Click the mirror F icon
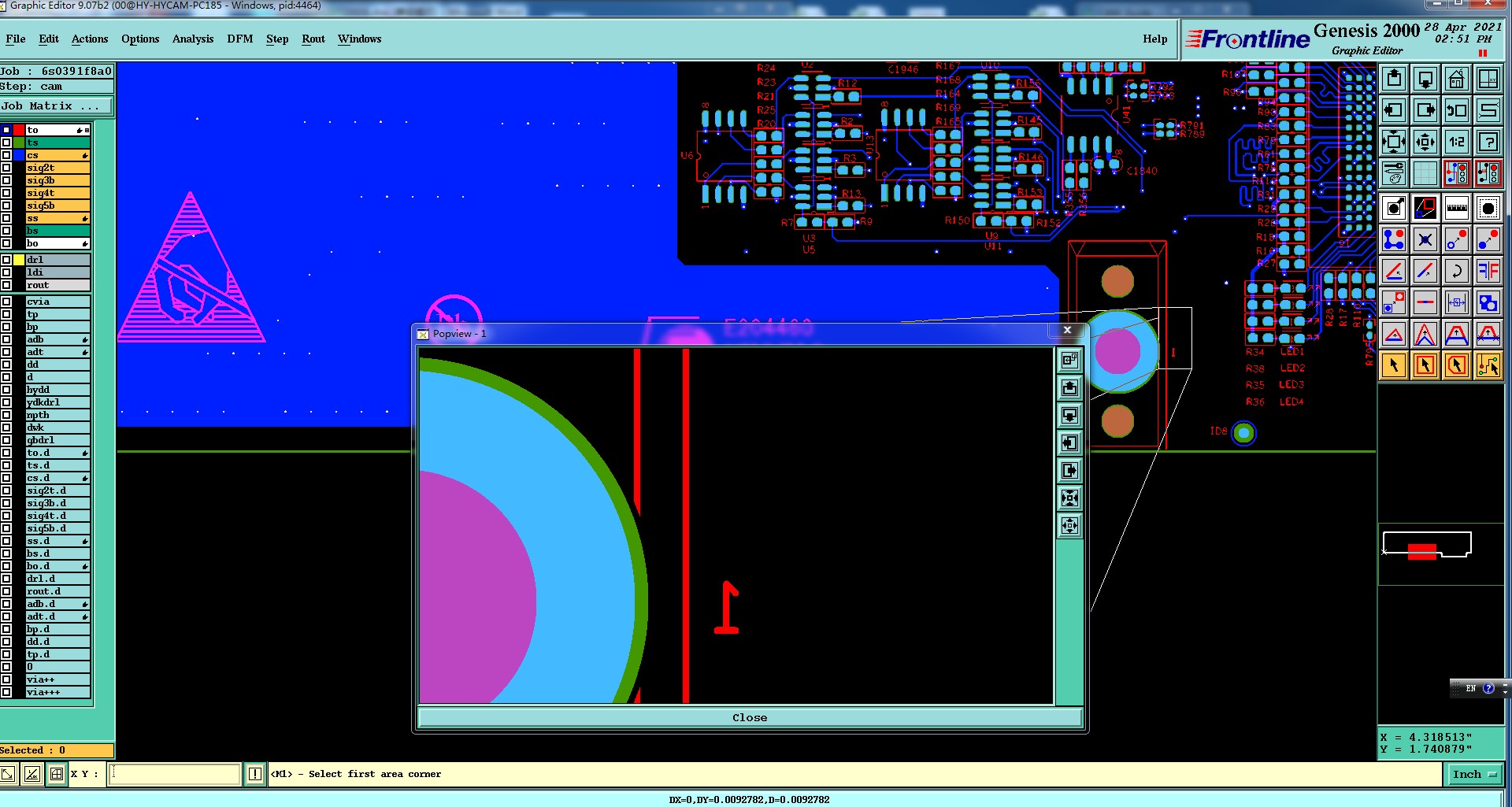This screenshot has height=807, width=1512. pyautogui.click(x=1488, y=272)
